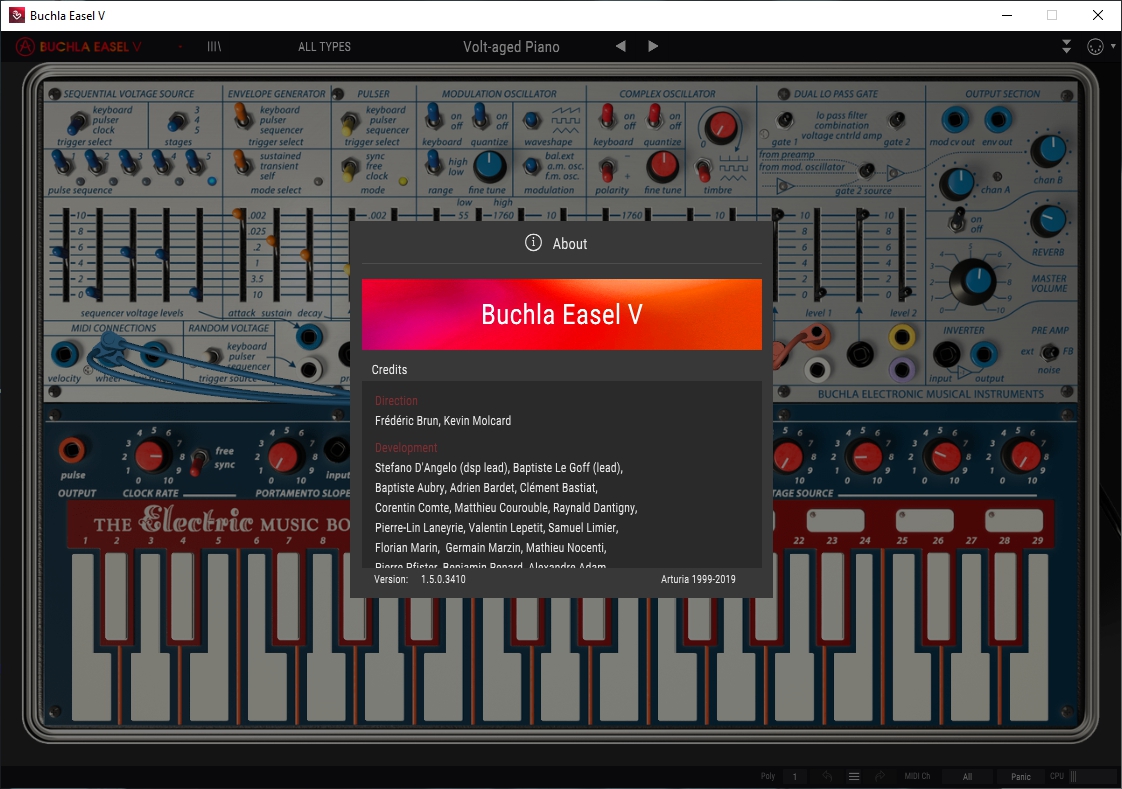Open the edit history list icon
Image resolution: width=1122 pixels, height=789 pixels.
854,776
